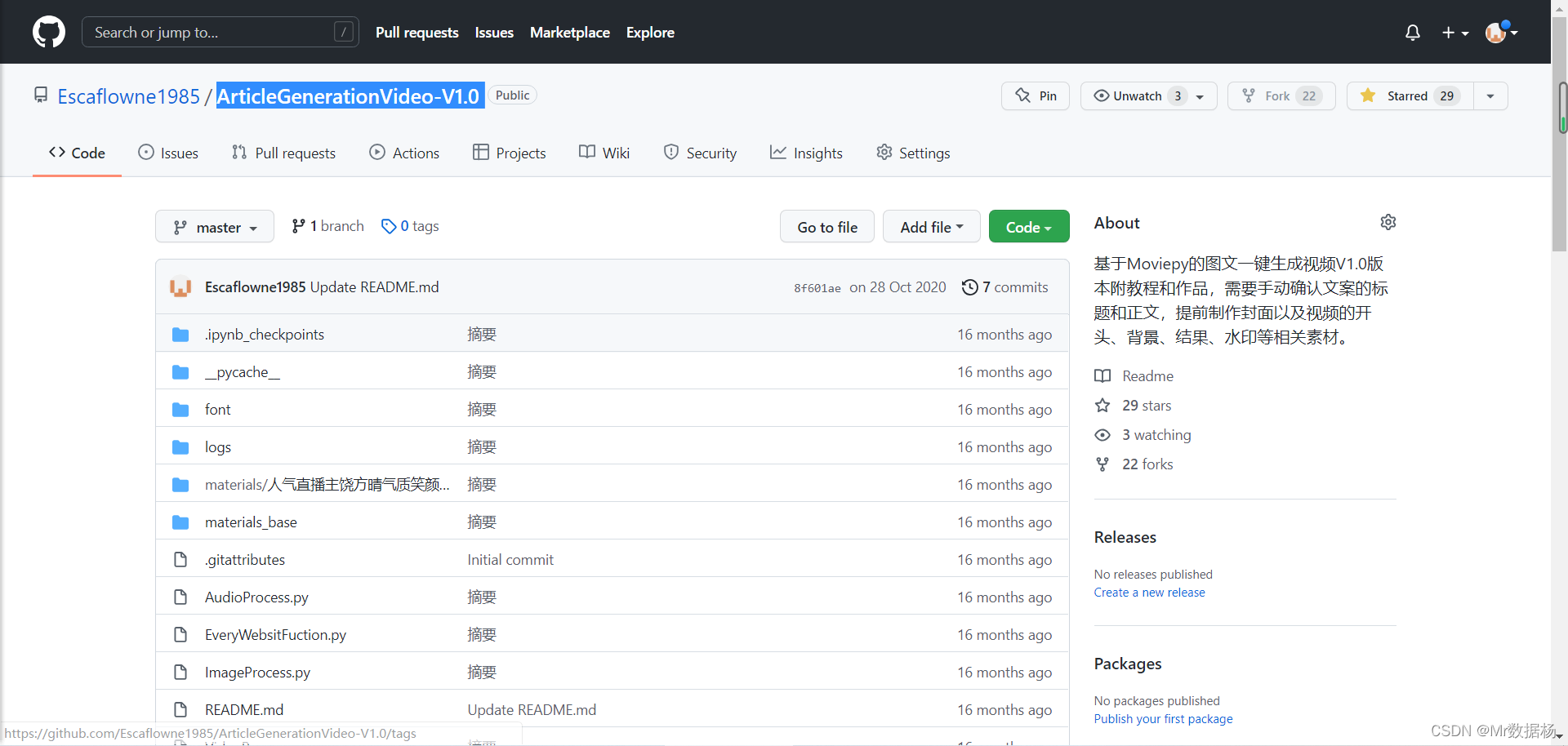Open Issues in top navigation

click(x=494, y=33)
